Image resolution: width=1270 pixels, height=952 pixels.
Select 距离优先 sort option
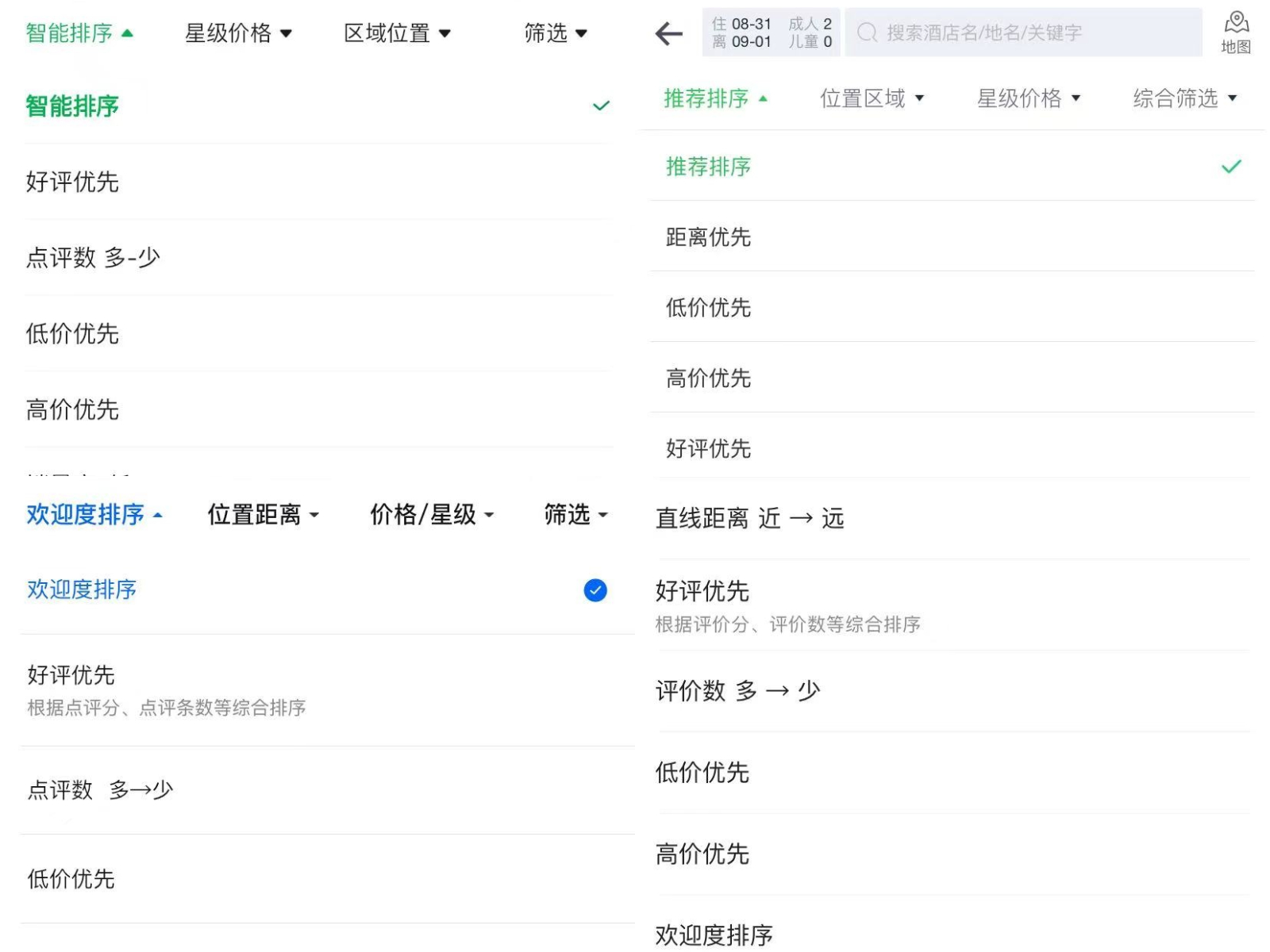[x=708, y=236]
